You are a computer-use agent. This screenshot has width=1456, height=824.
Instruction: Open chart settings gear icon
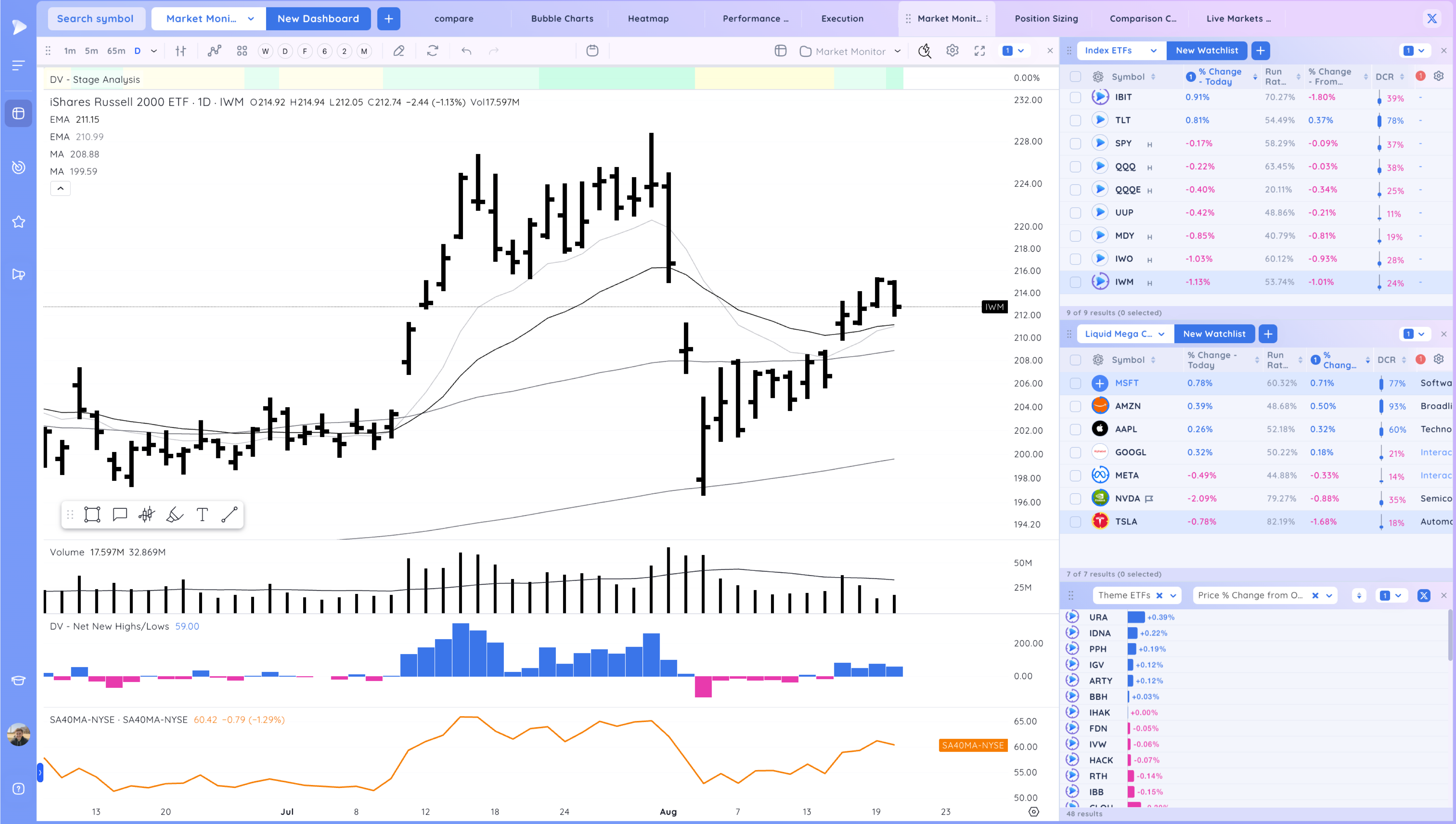pyautogui.click(x=952, y=51)
